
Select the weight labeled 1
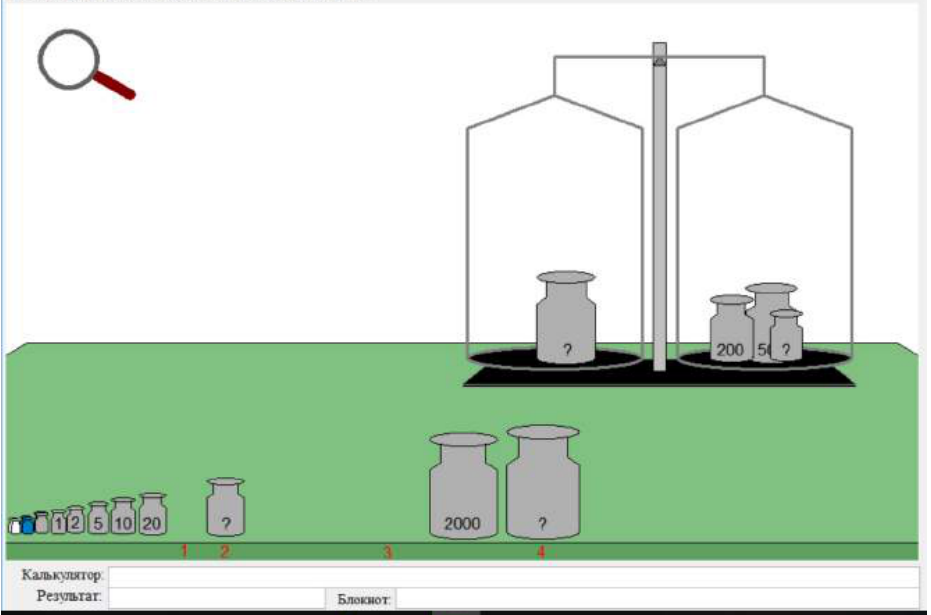(58, 522)
